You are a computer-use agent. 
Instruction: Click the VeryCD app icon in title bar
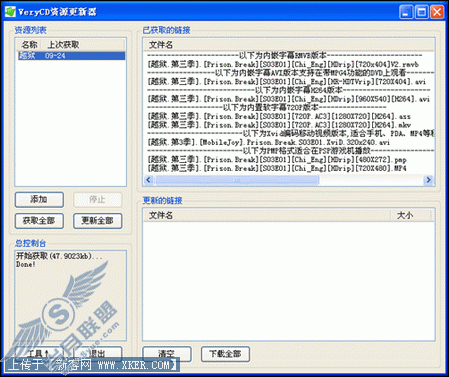[10, 12]
